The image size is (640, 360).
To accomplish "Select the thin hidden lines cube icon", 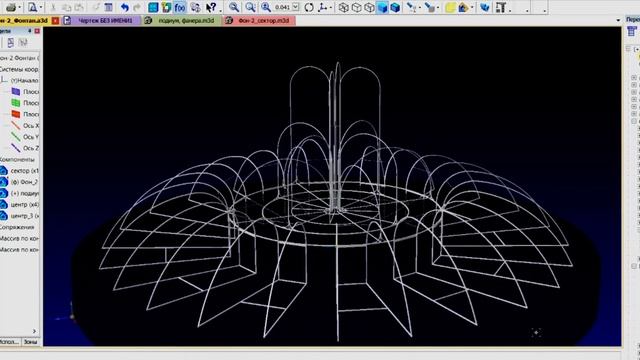I will (369, 7).
